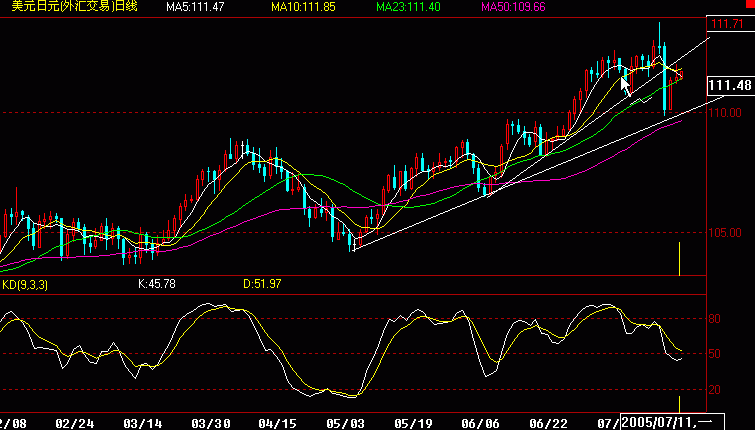Click the 110.00 price axis label
The height and width of the screenshot is (430, 755).
tap(725, 113)
